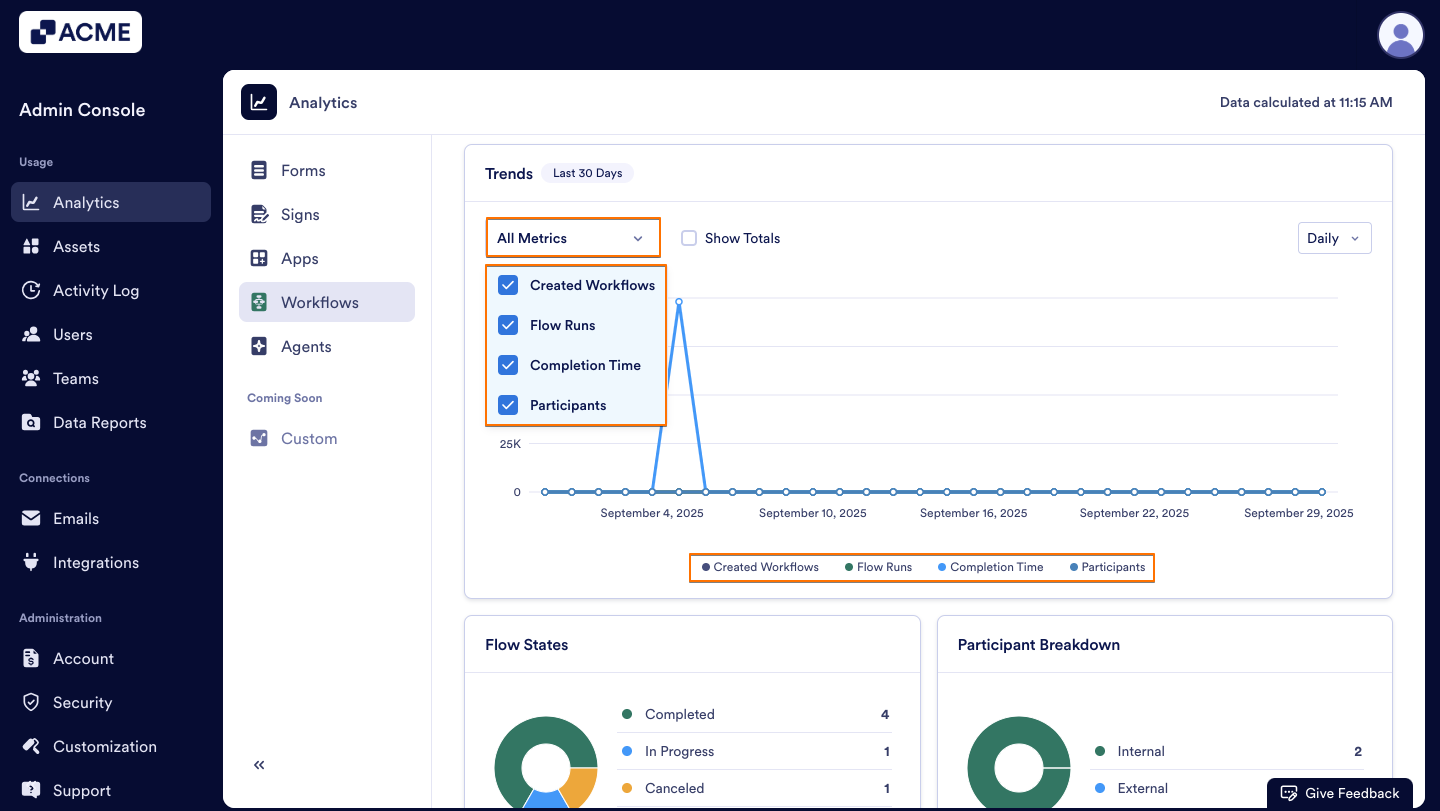Open the Daily interval dropdown
Screen dimensions: 1440x811
click(x=1334, y=237)
